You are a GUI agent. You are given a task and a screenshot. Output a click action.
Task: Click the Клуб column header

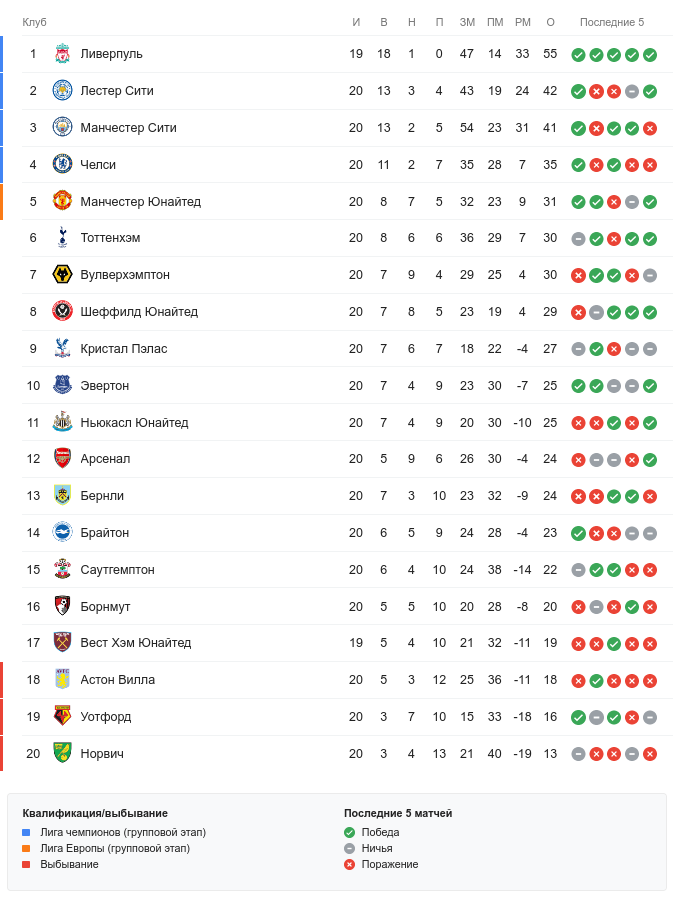(x=34, y=22)
